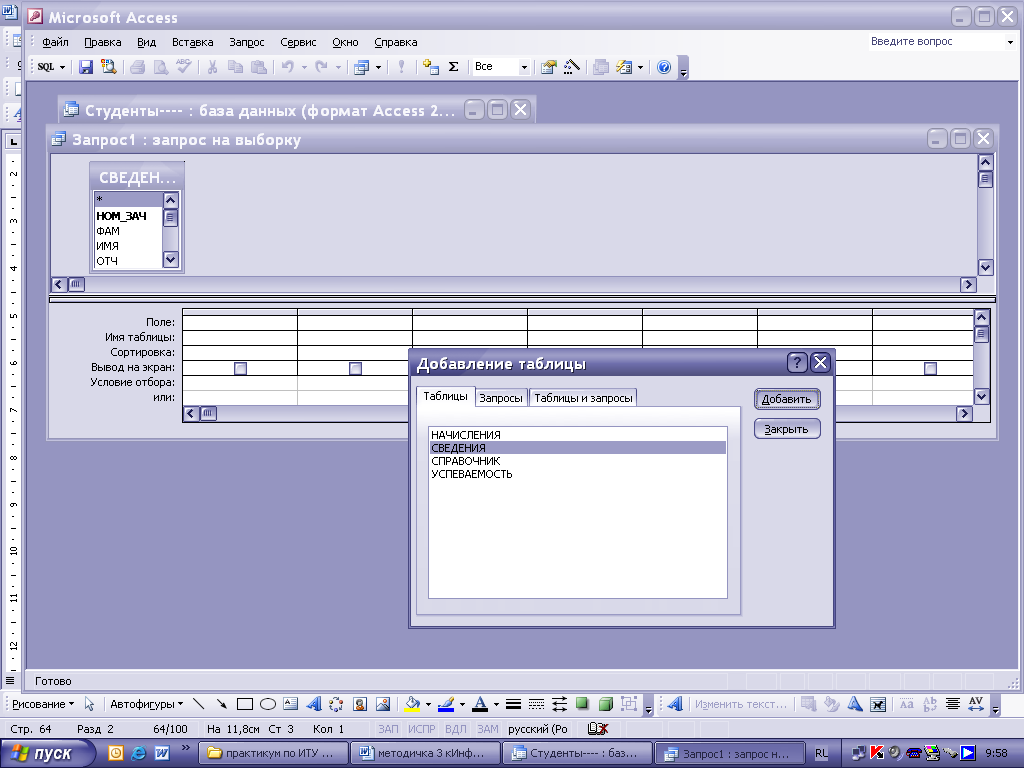This screenshot has height=768, width=1024.
Task: Click the Text Box drawing icon
Action: click(291, 704)
